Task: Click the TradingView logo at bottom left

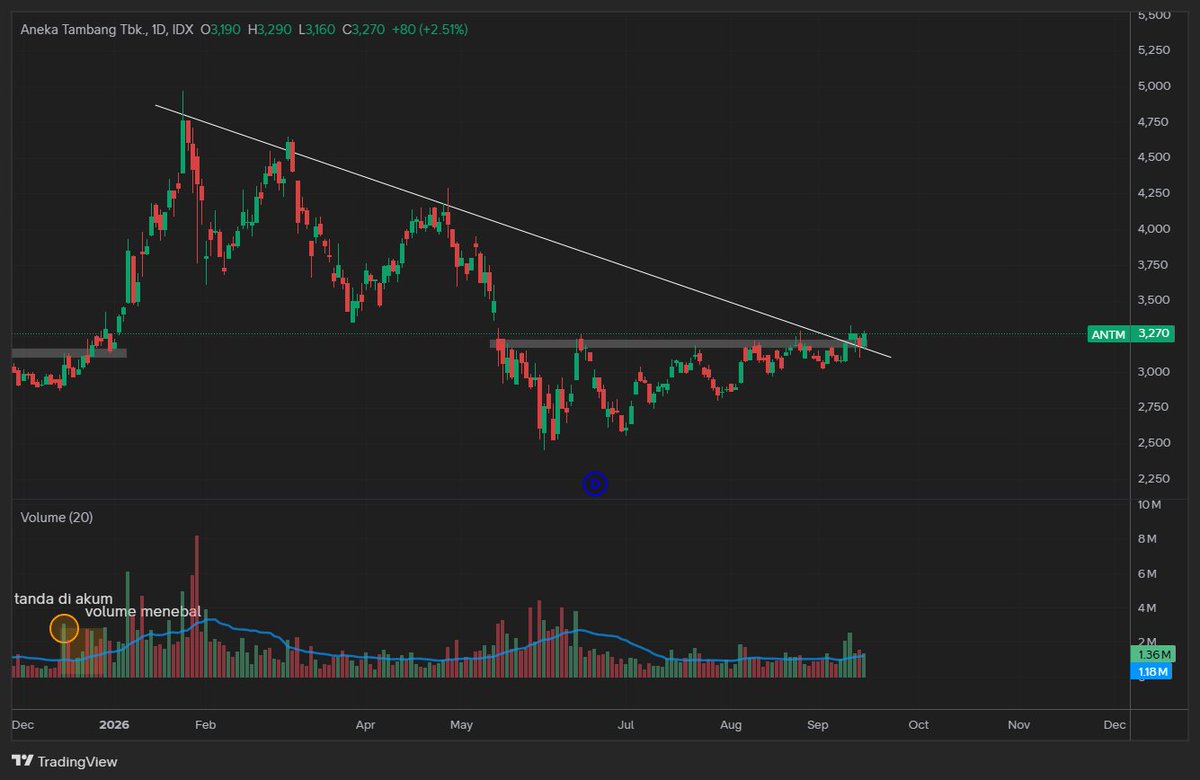Action: pyautogui.click(x=65, y=762)
